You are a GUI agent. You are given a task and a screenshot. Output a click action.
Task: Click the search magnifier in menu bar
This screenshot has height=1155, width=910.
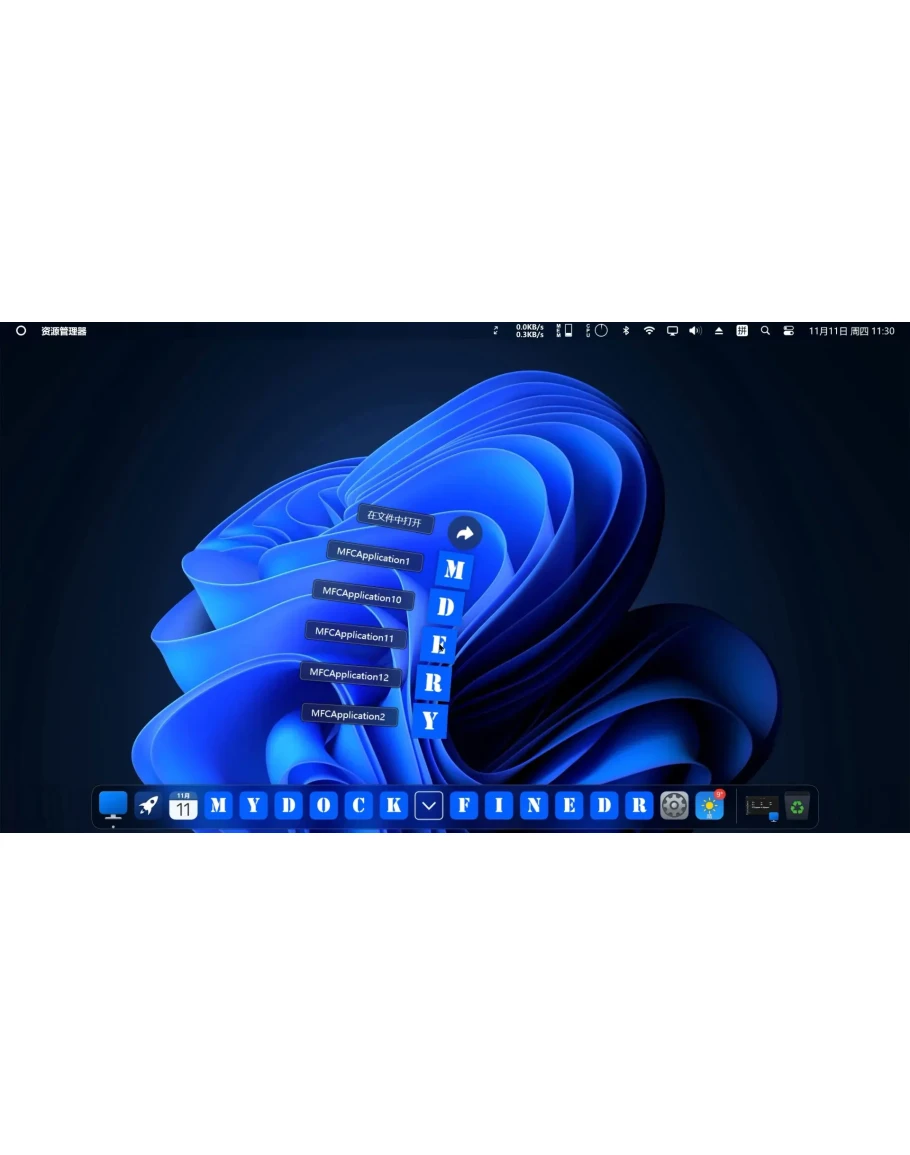tap(765, 331)
